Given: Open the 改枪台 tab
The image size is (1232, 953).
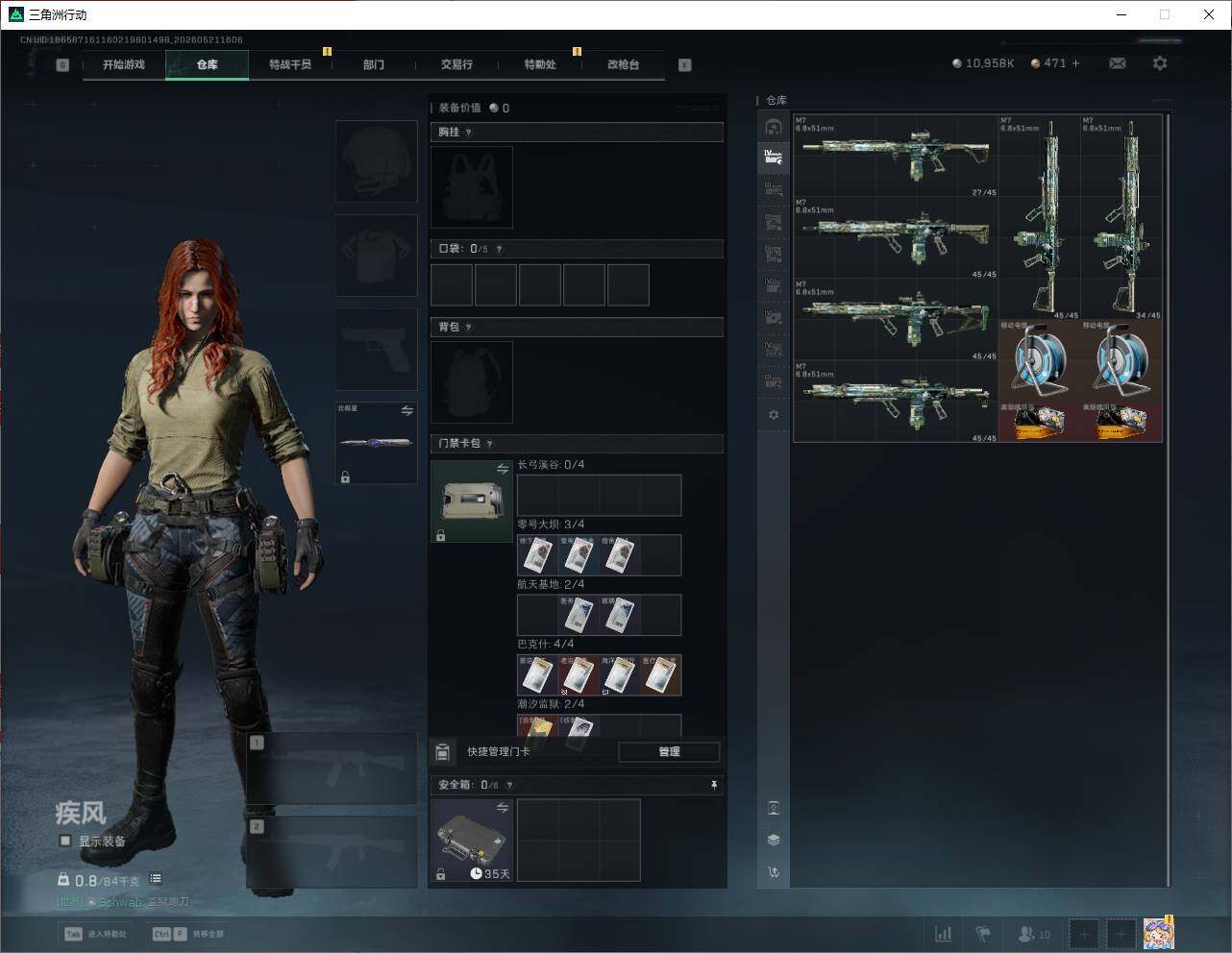Looking at the screenshot, I should tap(623, 65).
